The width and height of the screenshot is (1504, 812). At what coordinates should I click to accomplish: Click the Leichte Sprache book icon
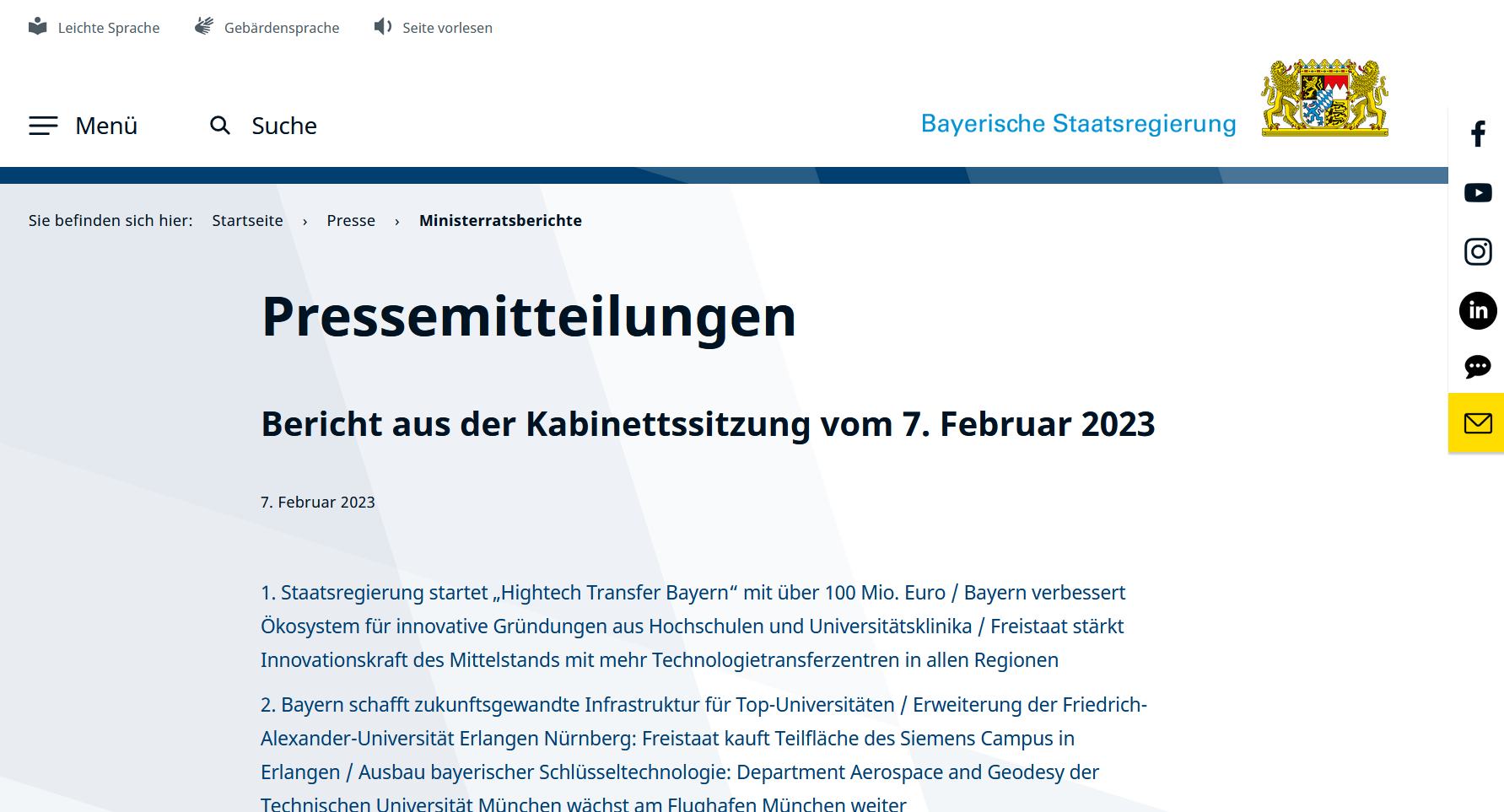(x=38, y=25)
